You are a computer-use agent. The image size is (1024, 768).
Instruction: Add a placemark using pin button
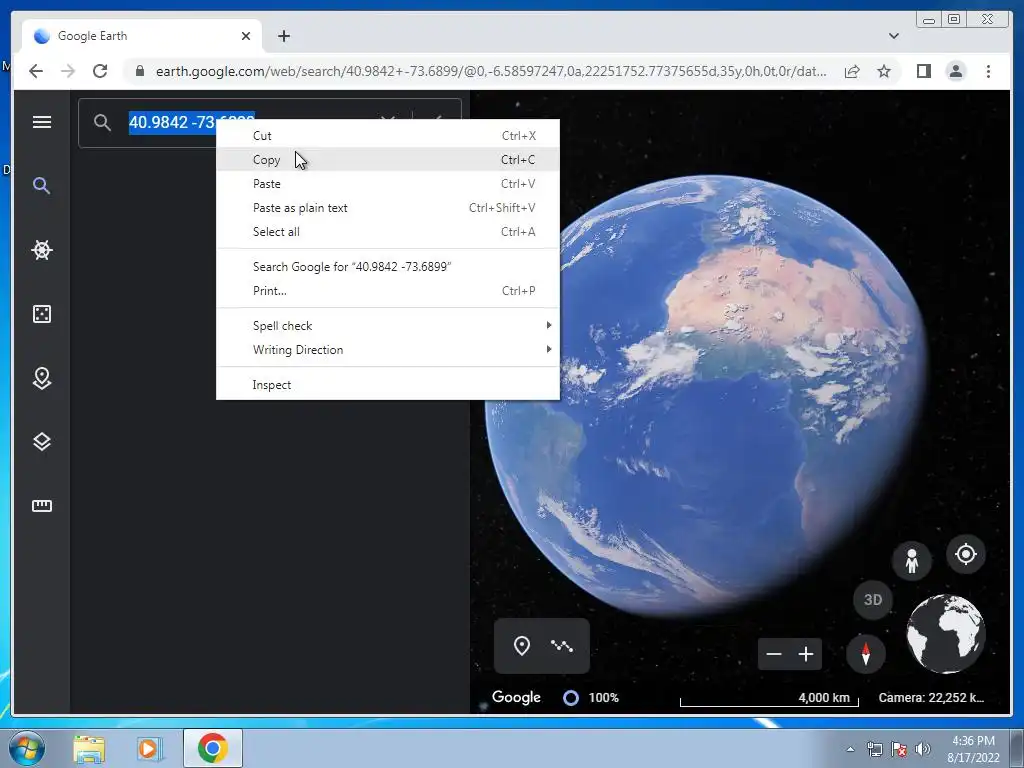[x=522, y=646]
